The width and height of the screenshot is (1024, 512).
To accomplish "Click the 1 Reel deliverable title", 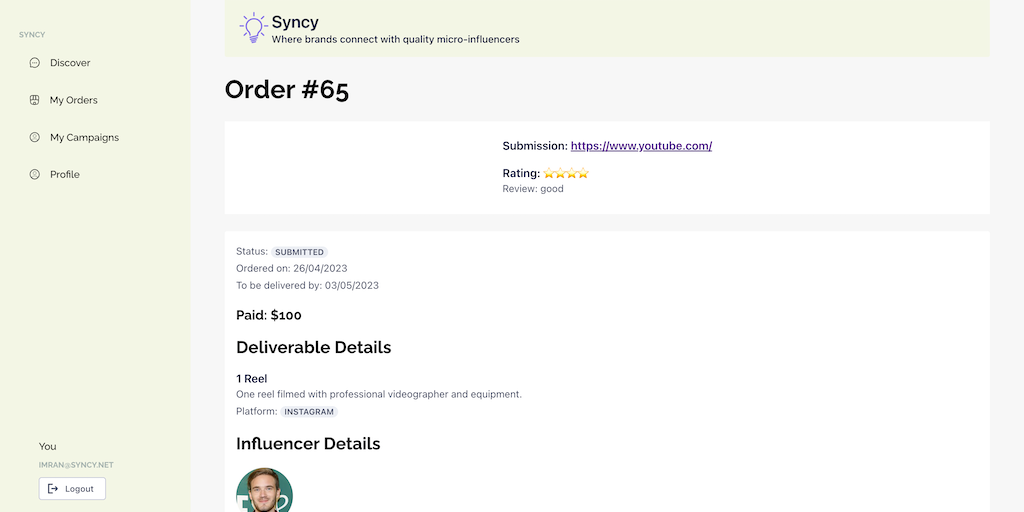I will pyautogui.click(x=252, y=379).
